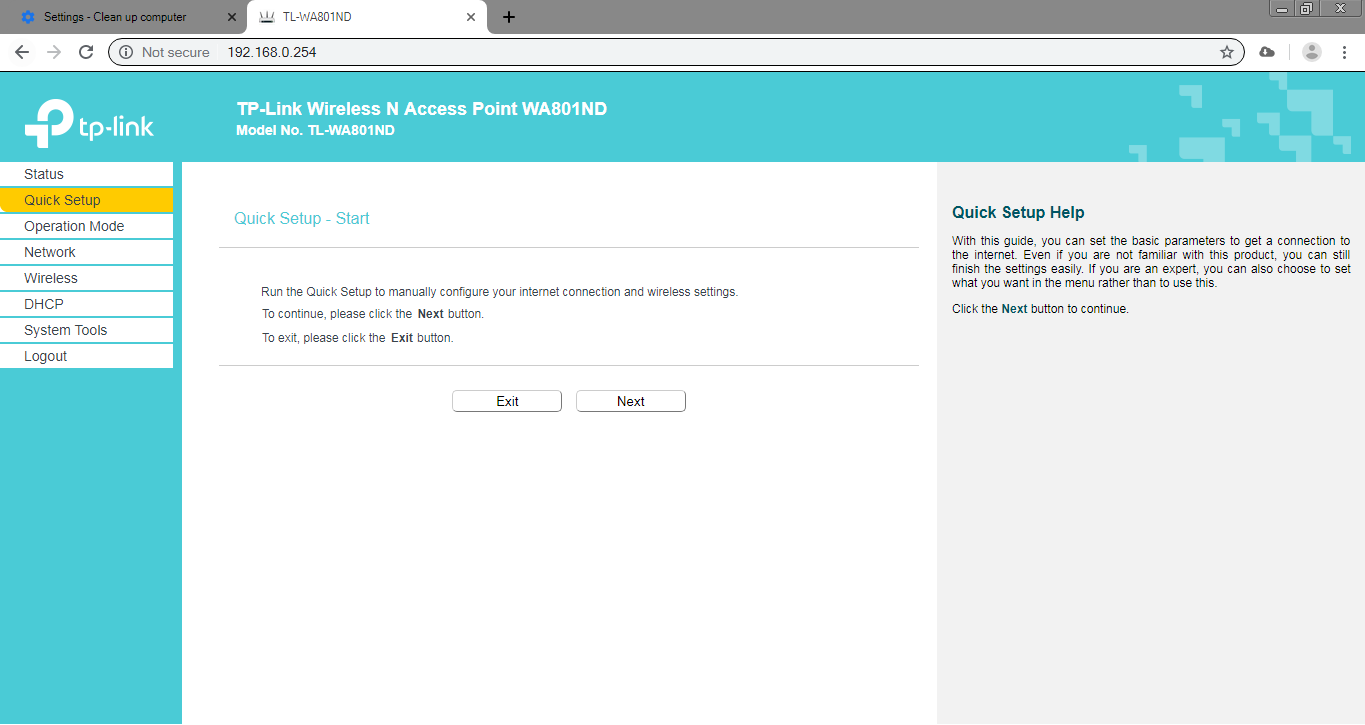Select the TL-WA801ND tab

pyautogui.click(x=367, y=17)
